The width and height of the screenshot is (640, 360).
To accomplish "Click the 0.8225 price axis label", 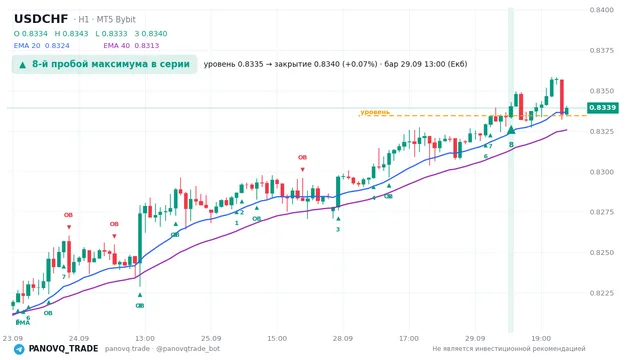I will tap(601, 293).
